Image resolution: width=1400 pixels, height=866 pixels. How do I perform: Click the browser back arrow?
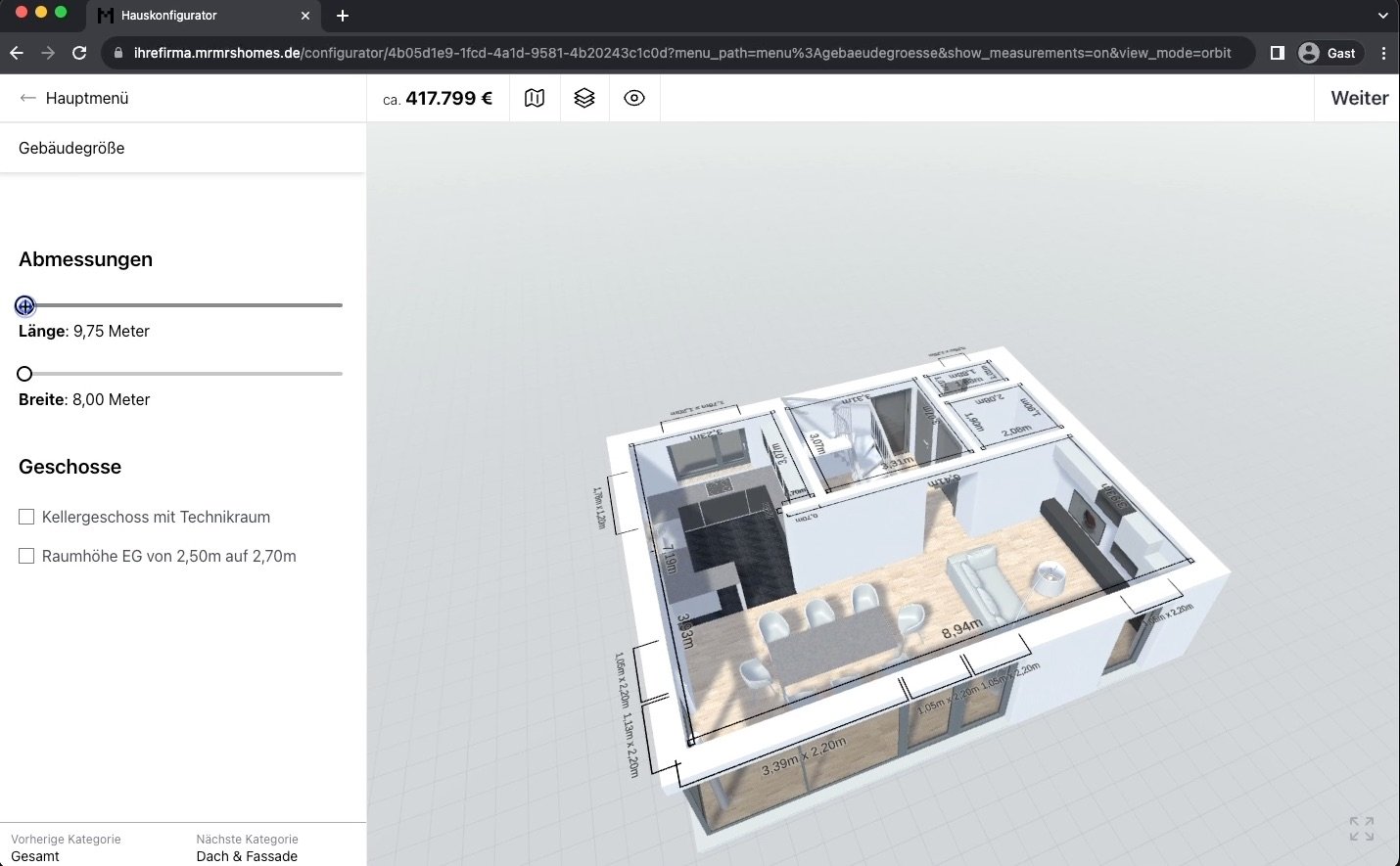tap(17, 53)
